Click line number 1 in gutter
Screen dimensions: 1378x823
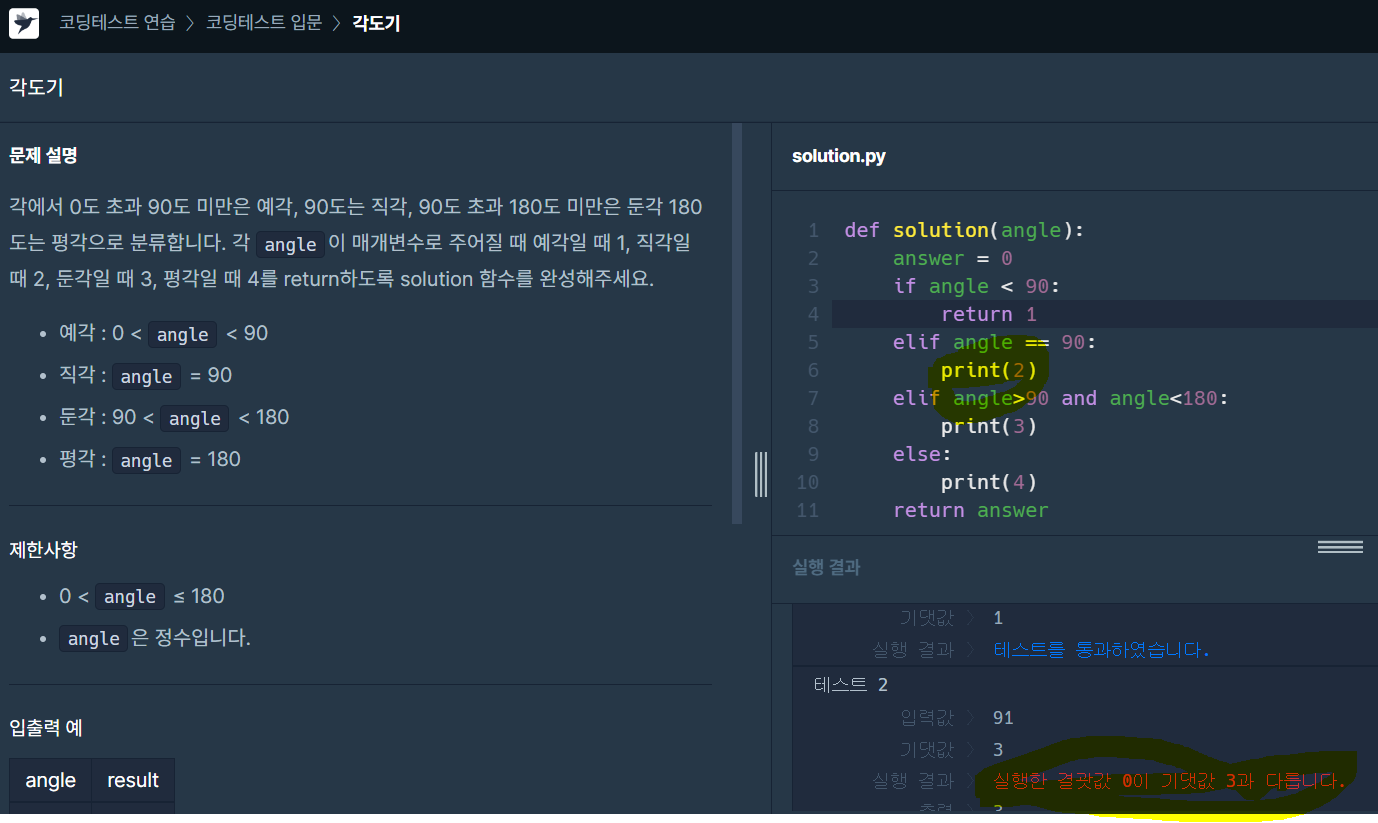click(x=813, y=230)
